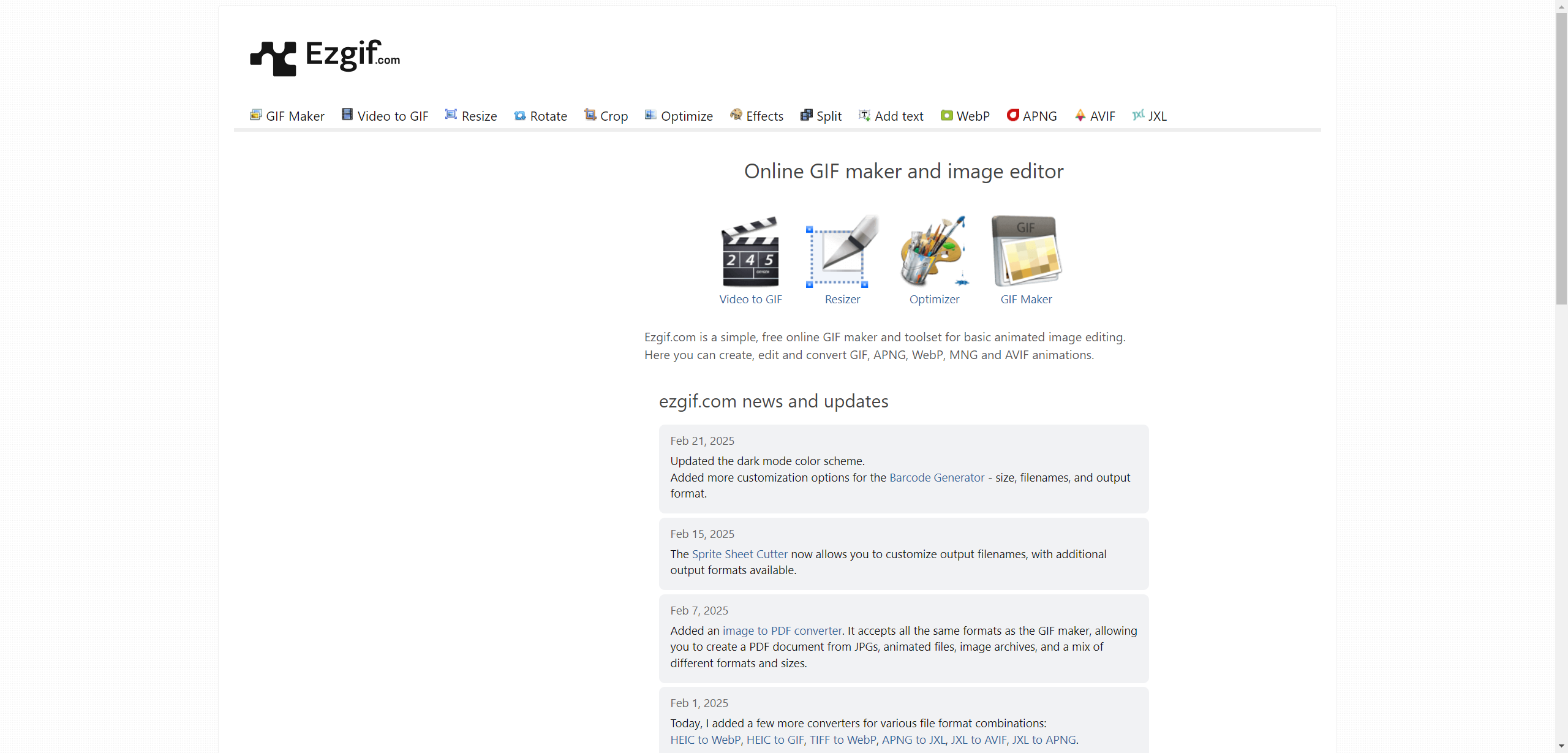Select Effects from the navigation bar
The image size is (1568, 753).
pos(756,115)
